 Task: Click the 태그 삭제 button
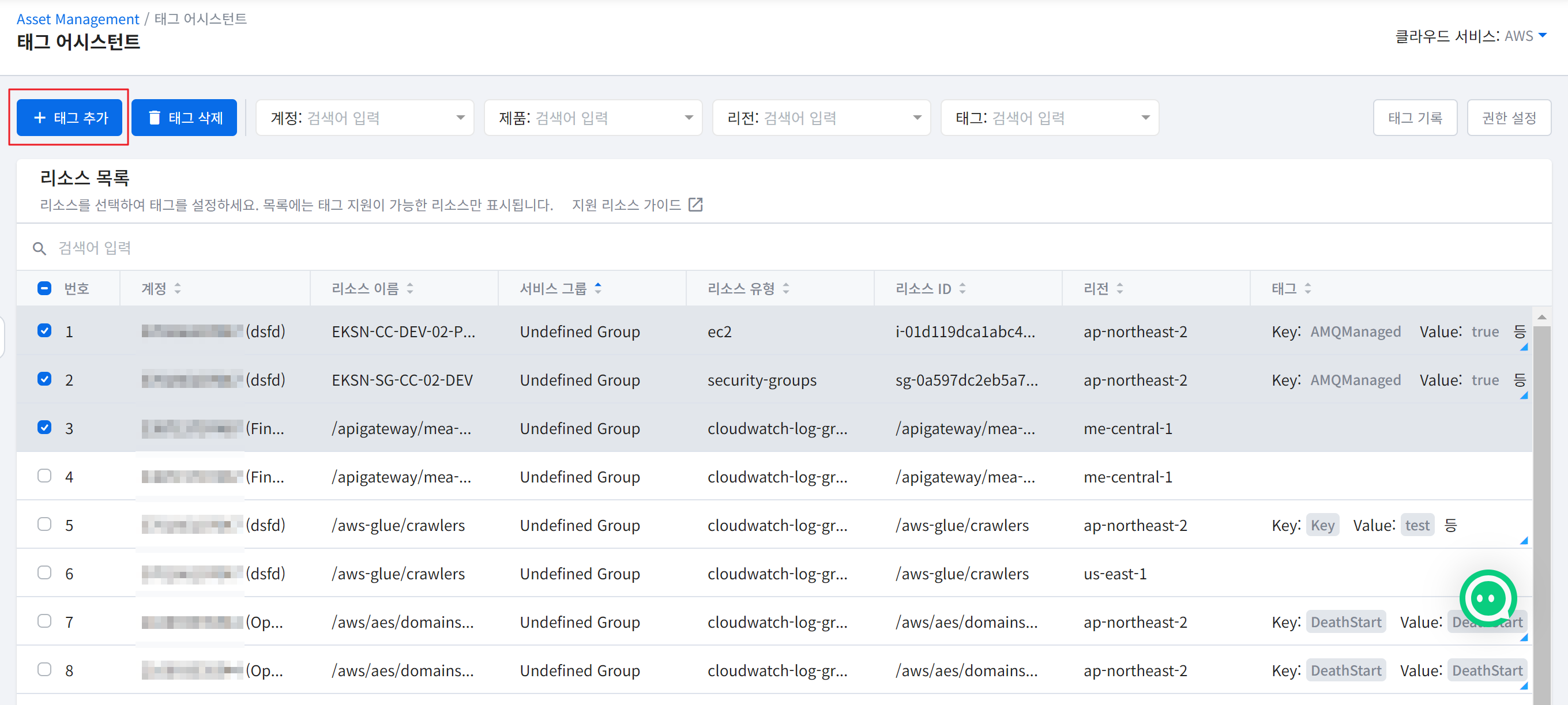pos(185,118)
